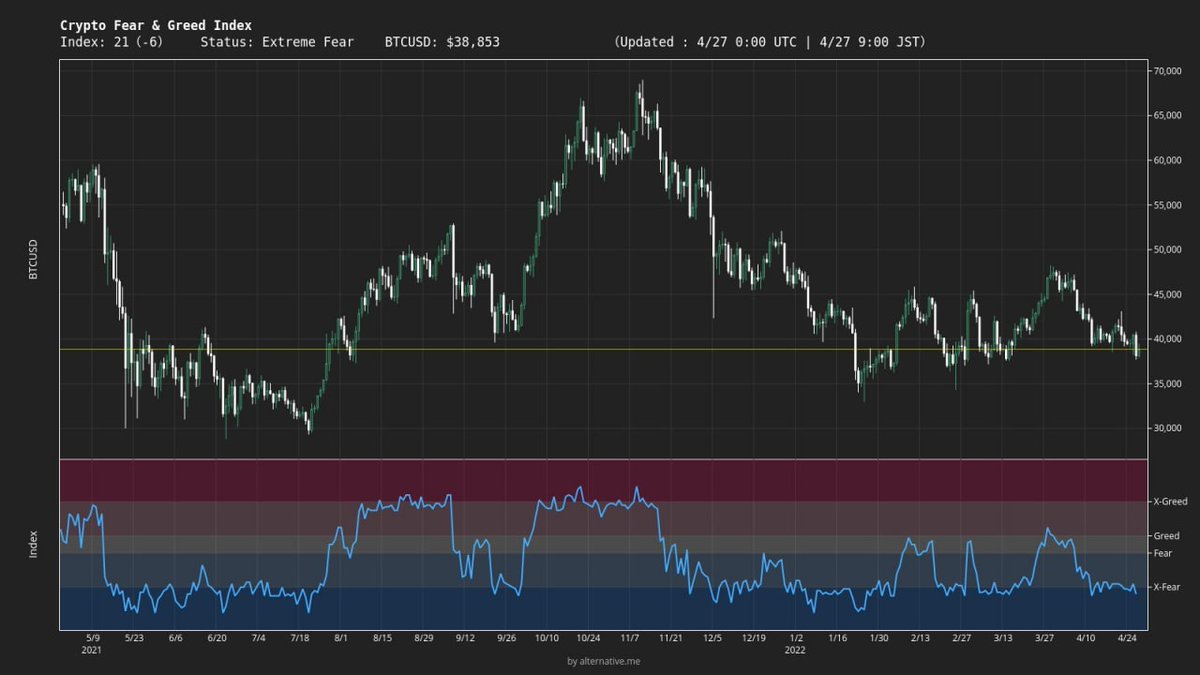Click the 10/10 date tick label
1200x675 pixels.
click(546, 637)
